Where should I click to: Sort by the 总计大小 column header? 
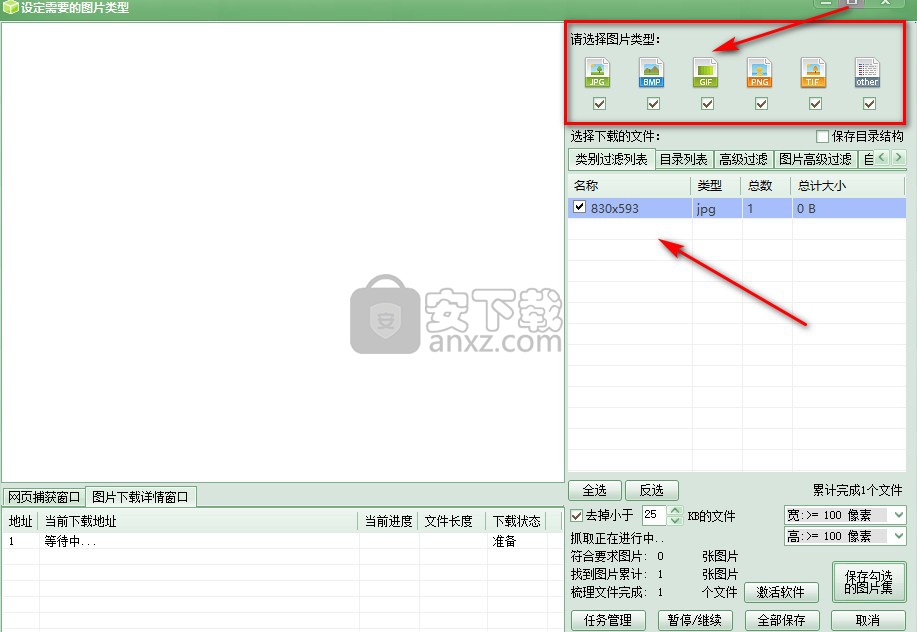tap(848, 186)
